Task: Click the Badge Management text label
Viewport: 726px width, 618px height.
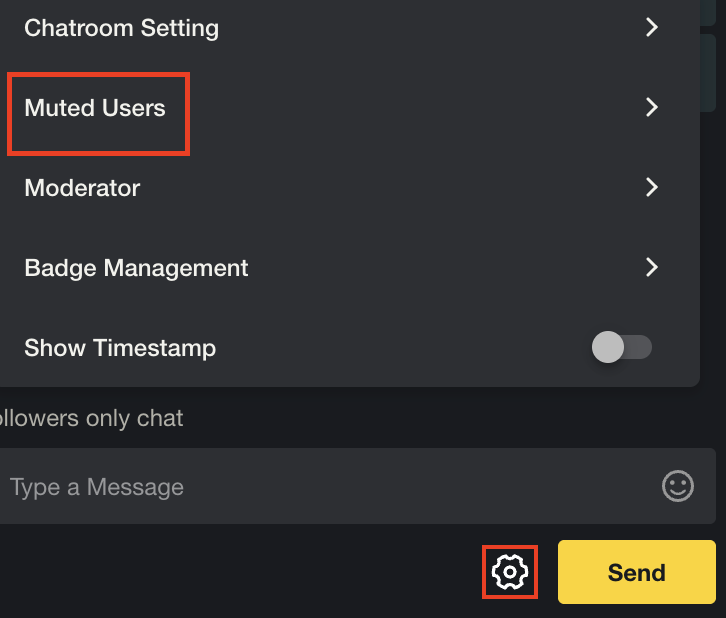Action: pyautogui.click(x=136, y=268)
